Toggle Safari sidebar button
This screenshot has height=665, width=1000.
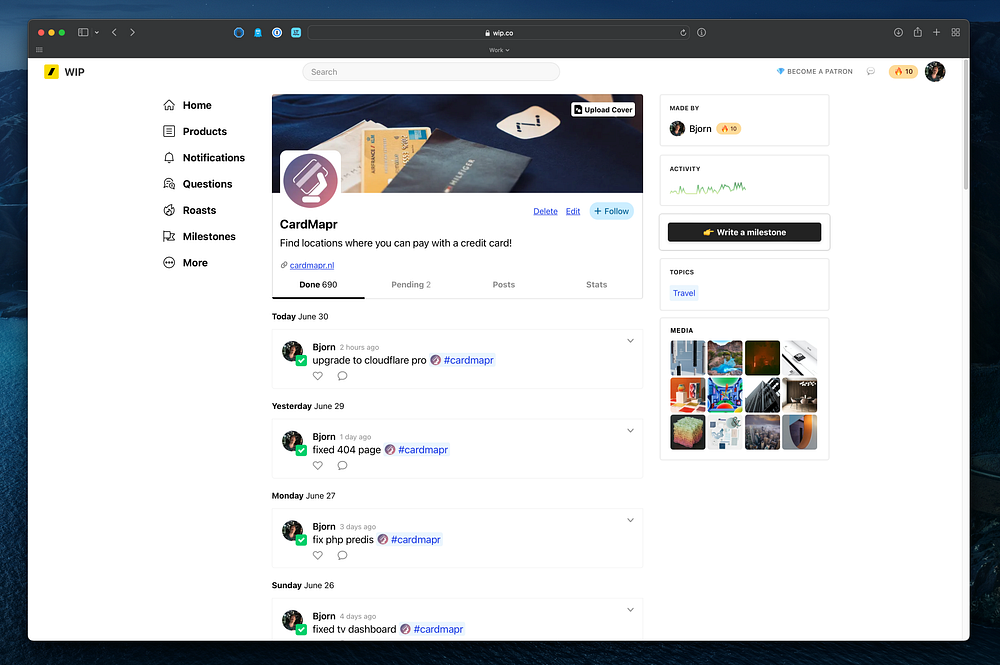coord(83,33)
